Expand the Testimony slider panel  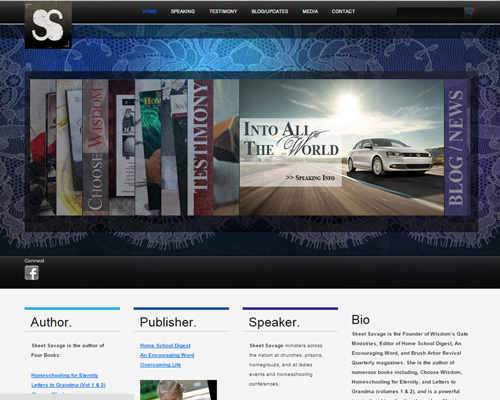(x=201, y=147)
